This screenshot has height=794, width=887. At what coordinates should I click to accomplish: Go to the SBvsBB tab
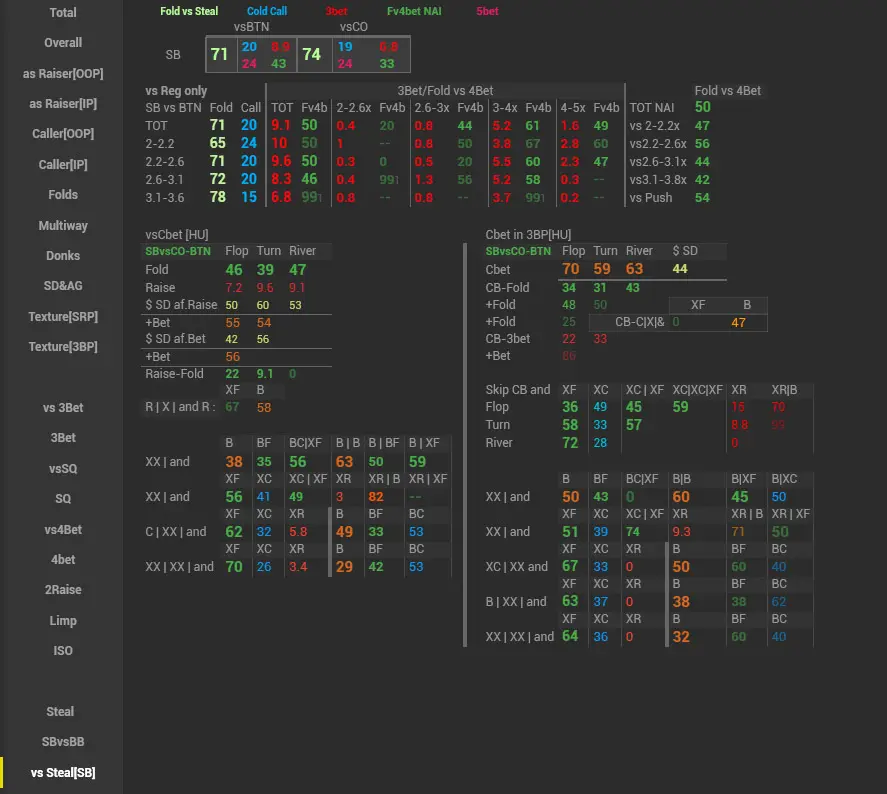(62, 742)
